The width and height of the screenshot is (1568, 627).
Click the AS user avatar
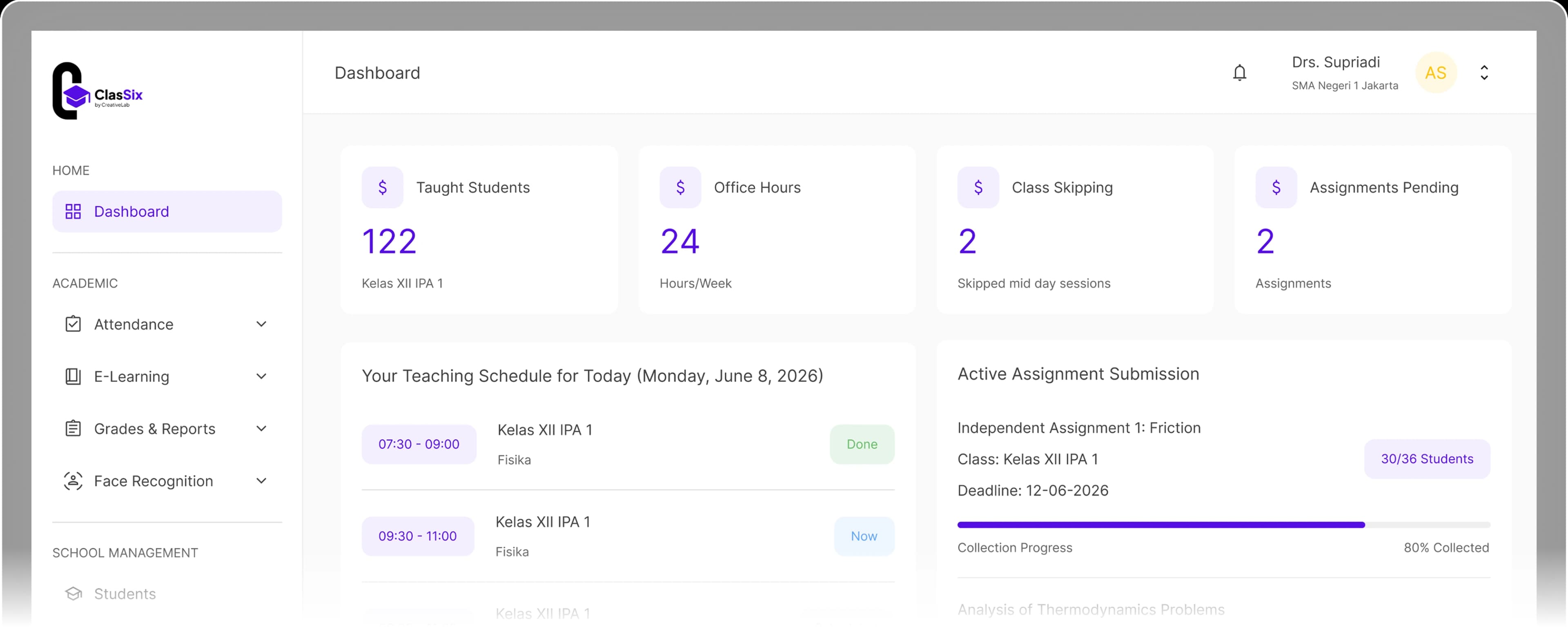pyautogui.click(x=1436, y=73)
